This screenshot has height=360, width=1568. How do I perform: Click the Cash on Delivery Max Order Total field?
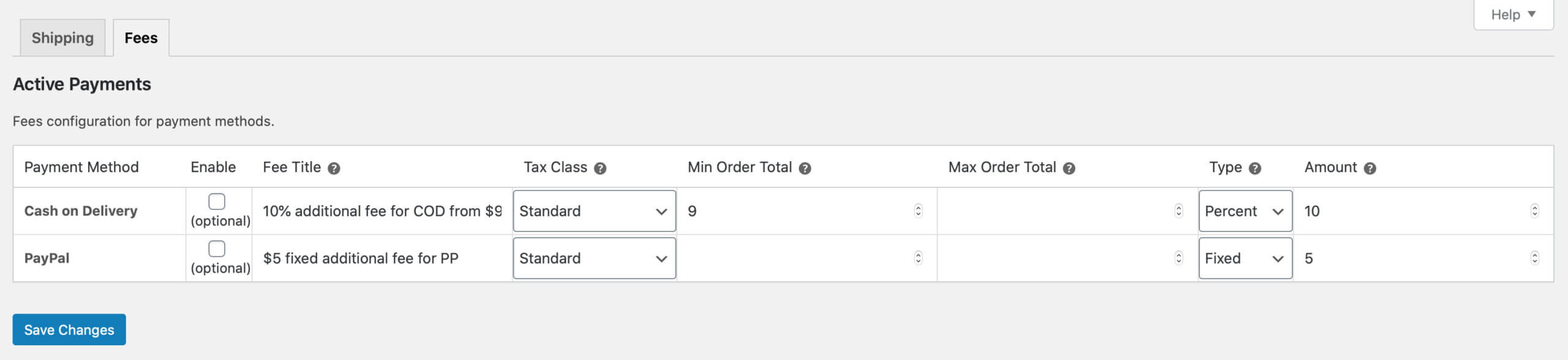pyautogui.click(x=1066, y=211)
